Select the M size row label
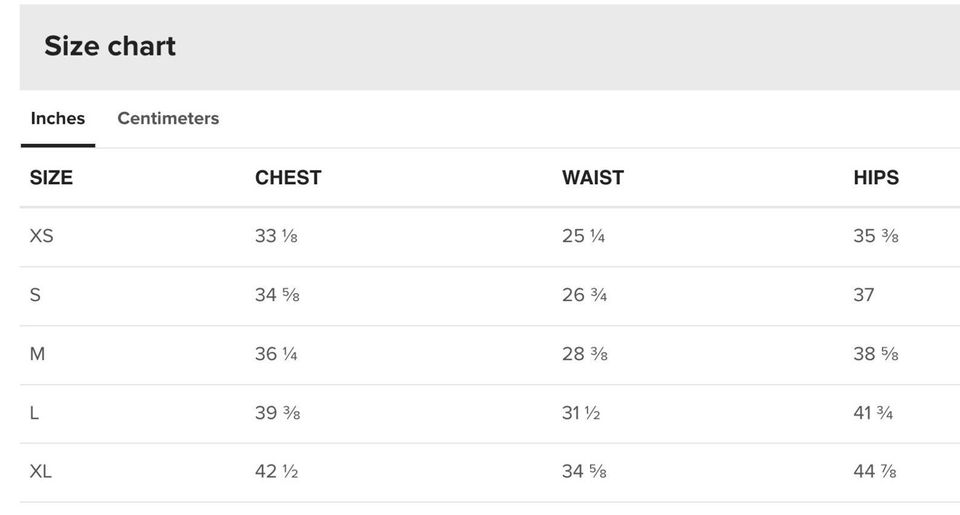Screen dimensions: 960x515 pyautogui.click(x=38, y=354)
